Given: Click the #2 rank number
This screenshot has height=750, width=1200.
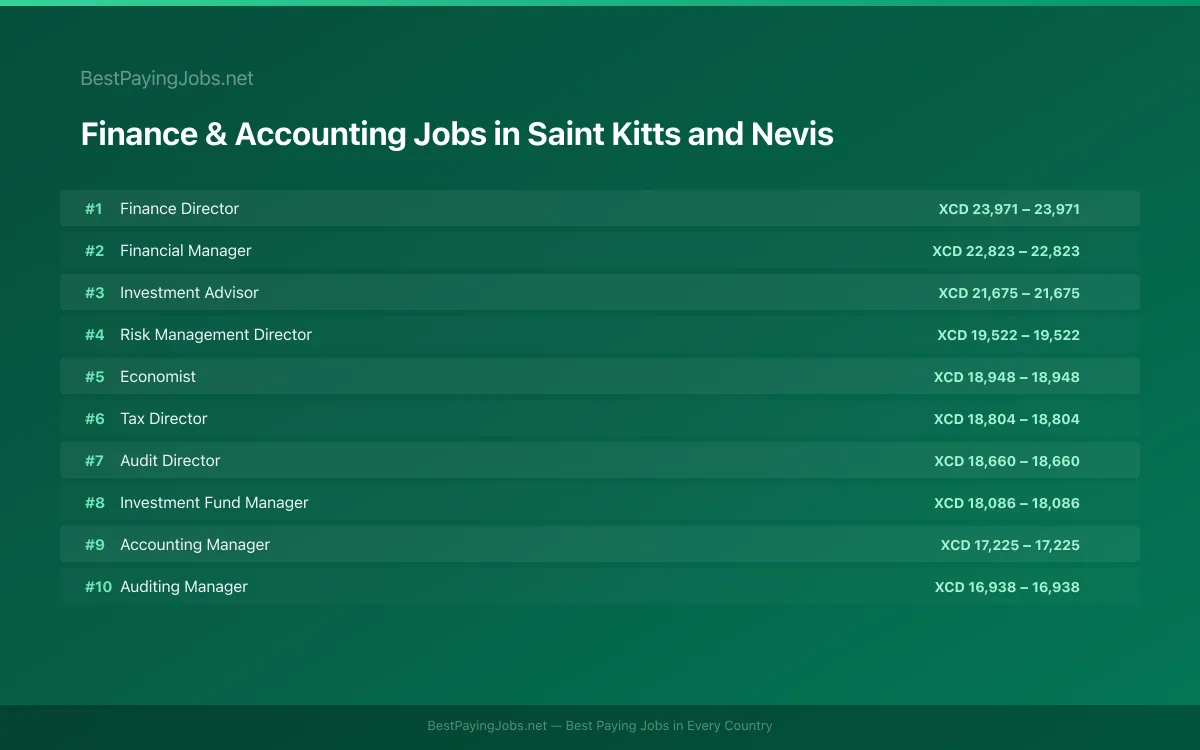Looking at the screenshot, I should pos(94,251).
